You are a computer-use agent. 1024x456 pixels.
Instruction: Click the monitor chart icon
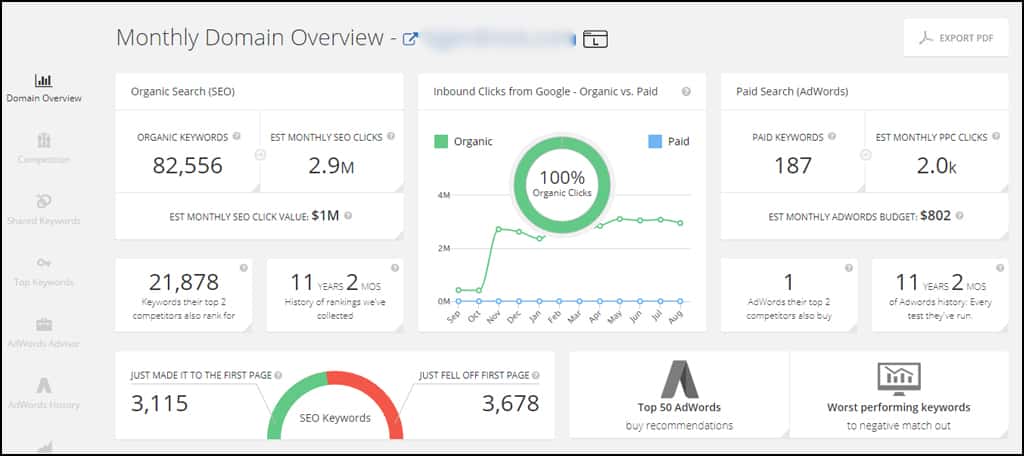pyautogui.click(x=899, y=380)
